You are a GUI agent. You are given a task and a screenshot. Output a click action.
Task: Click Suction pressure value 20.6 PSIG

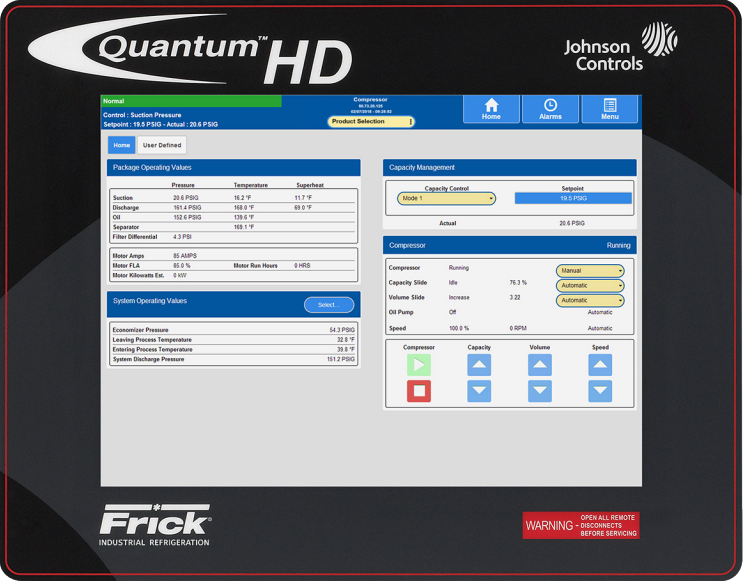[x=186, y=198]
